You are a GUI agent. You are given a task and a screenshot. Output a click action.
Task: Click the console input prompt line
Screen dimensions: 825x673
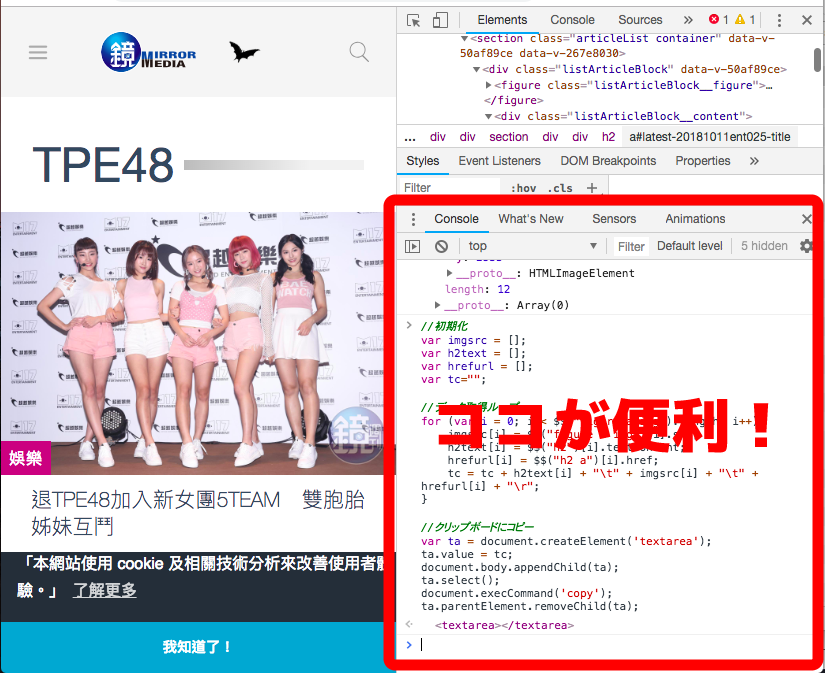(x=605, y=645)
